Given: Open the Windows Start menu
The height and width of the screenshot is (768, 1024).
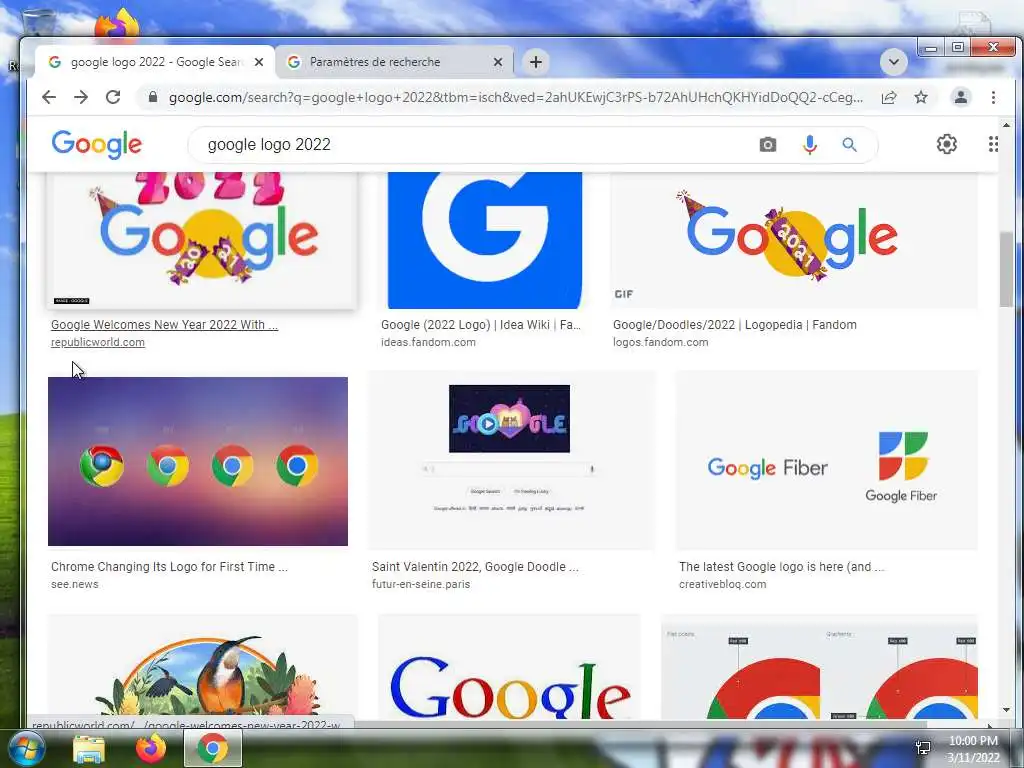Looking at the screenshot, I should click(25, 748).
